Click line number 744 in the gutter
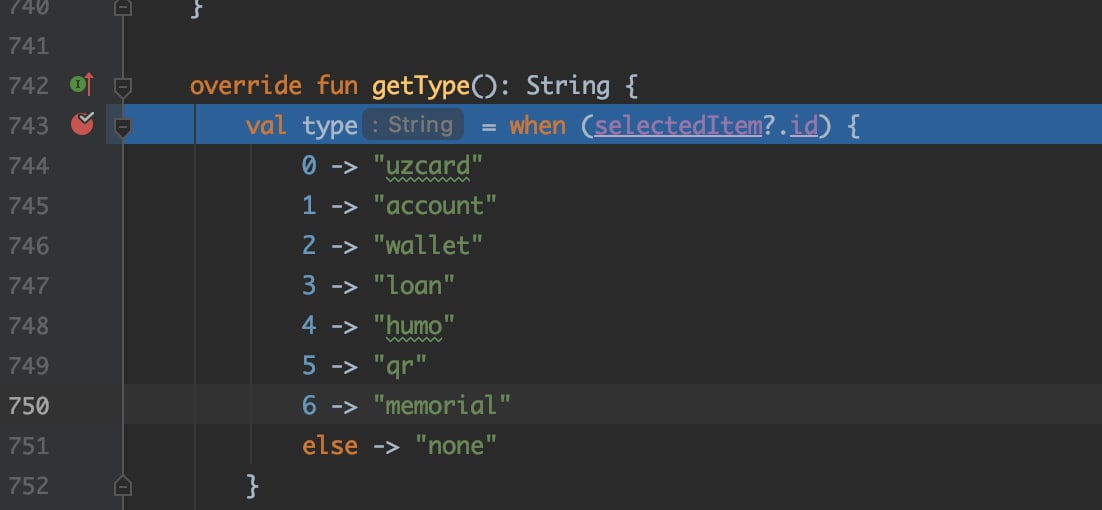Viewport: 1102px width, 510px height. tap(29, 166)
